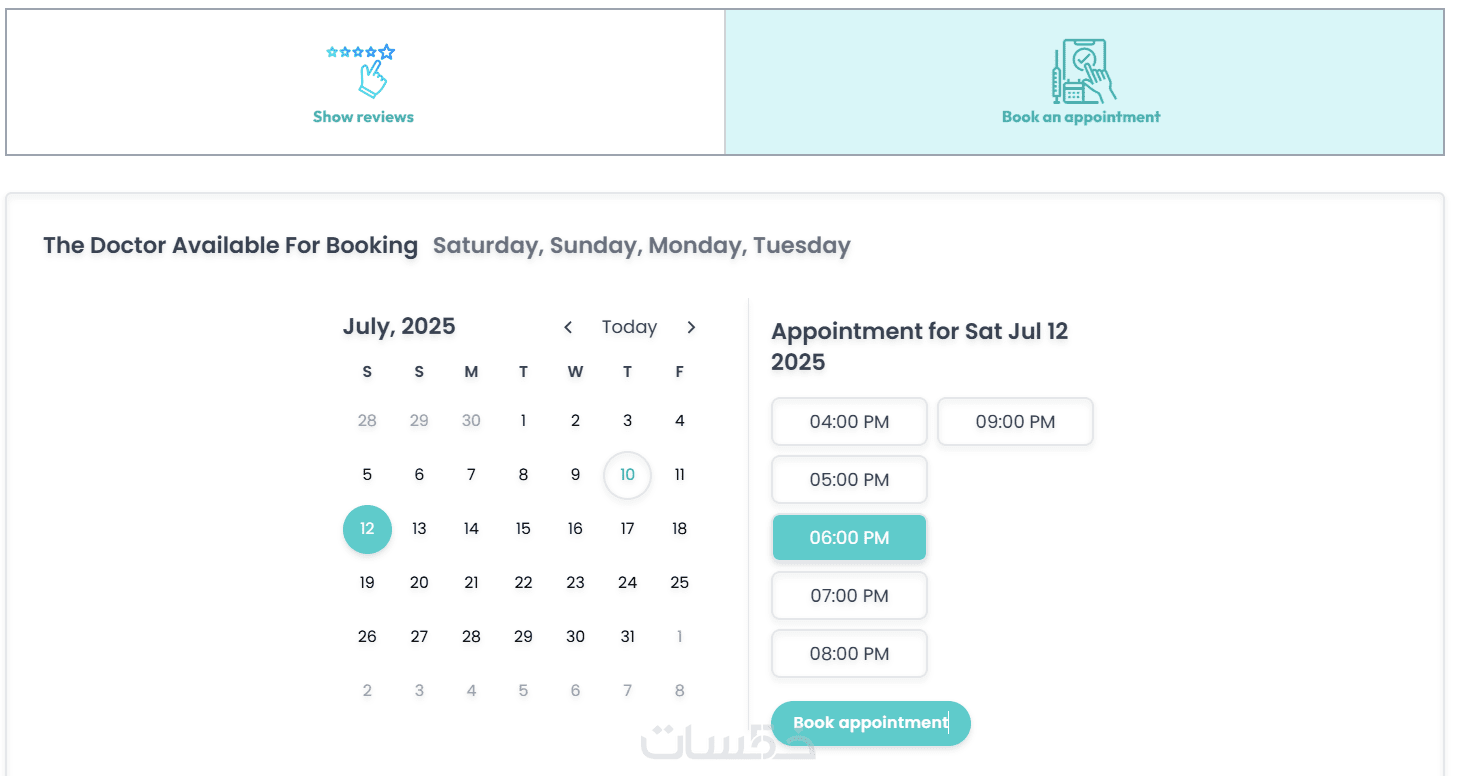Select the 04:00 PM time slot

(x=849, y=422)
